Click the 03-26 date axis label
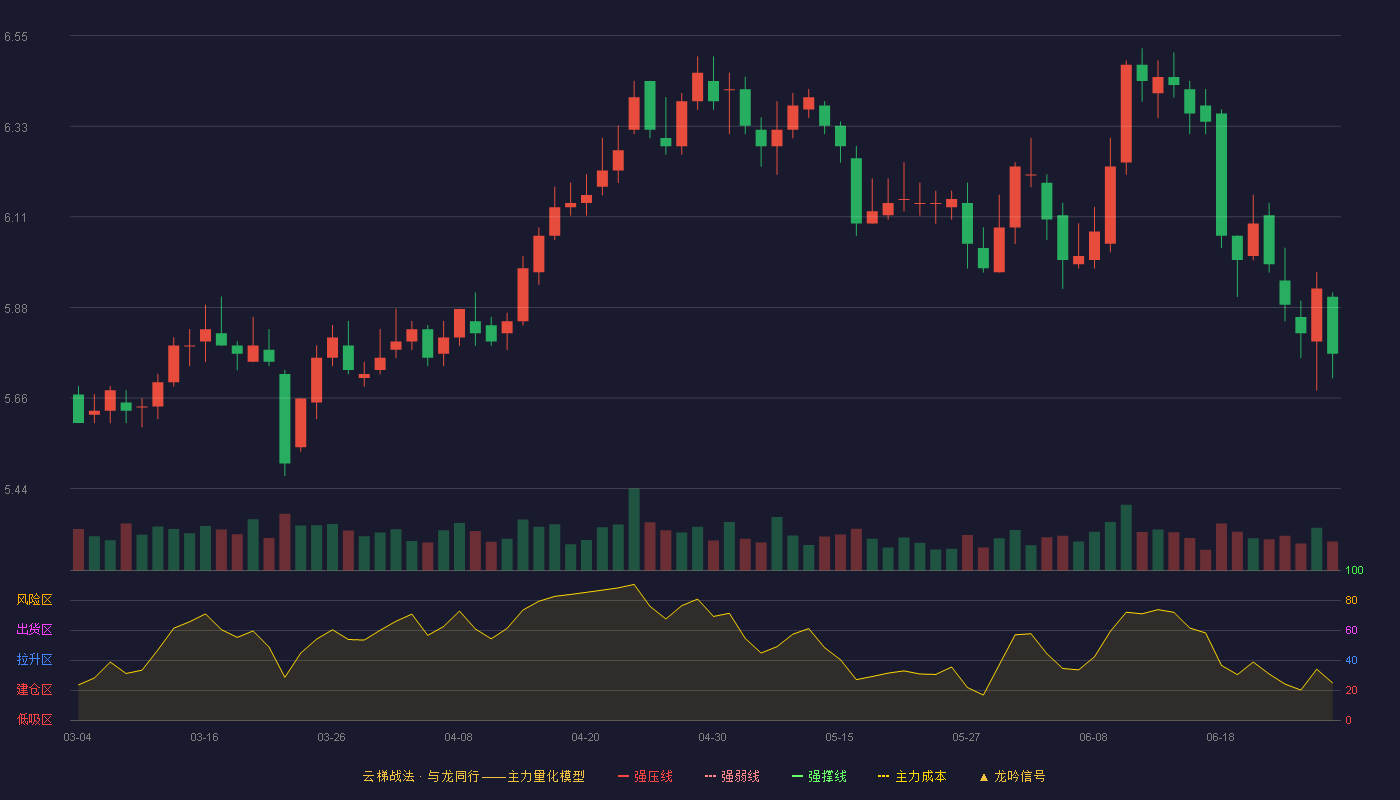This screenshot has width=1400, height=800. click(x=331, y=737)
